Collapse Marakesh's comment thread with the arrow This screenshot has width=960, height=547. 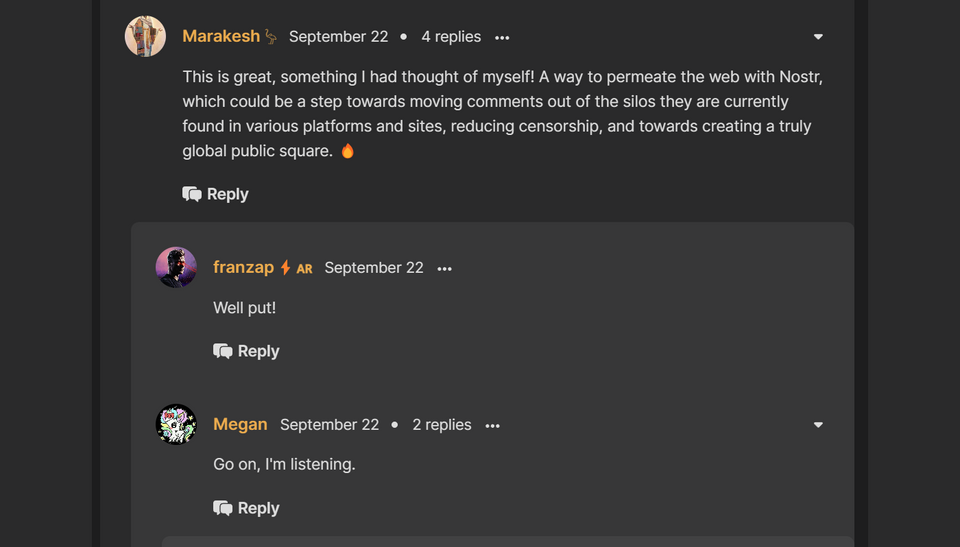pyautogui.click(x=818, y=37)
